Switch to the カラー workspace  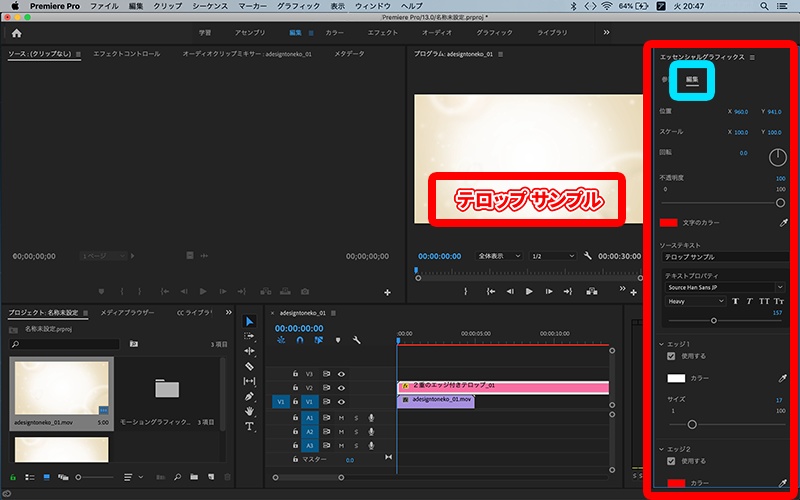coord(334,32)
